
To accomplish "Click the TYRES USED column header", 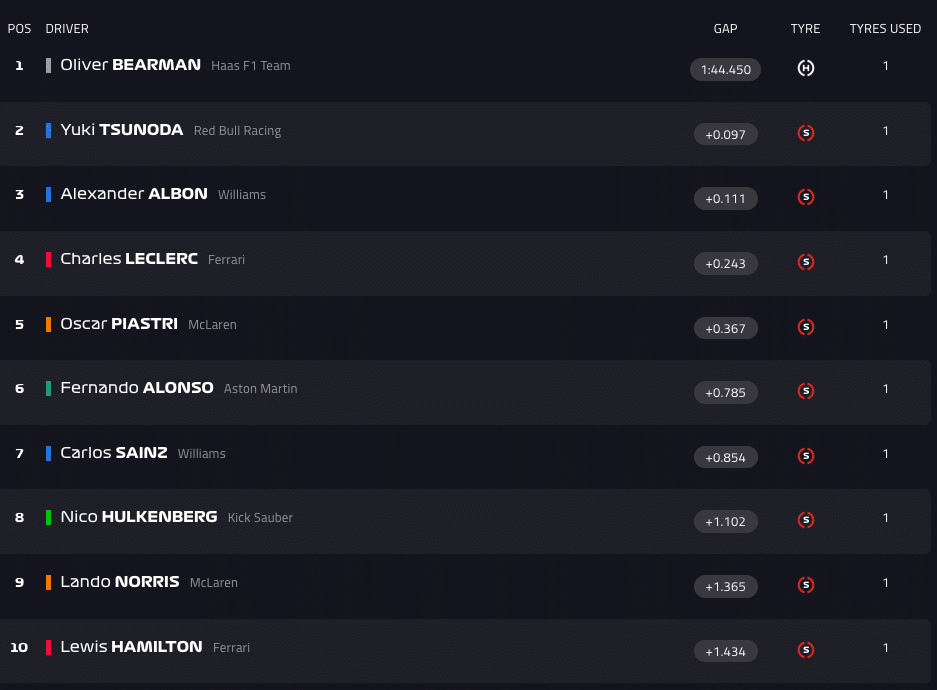I will pyautogui.click(x=885, y=29).
